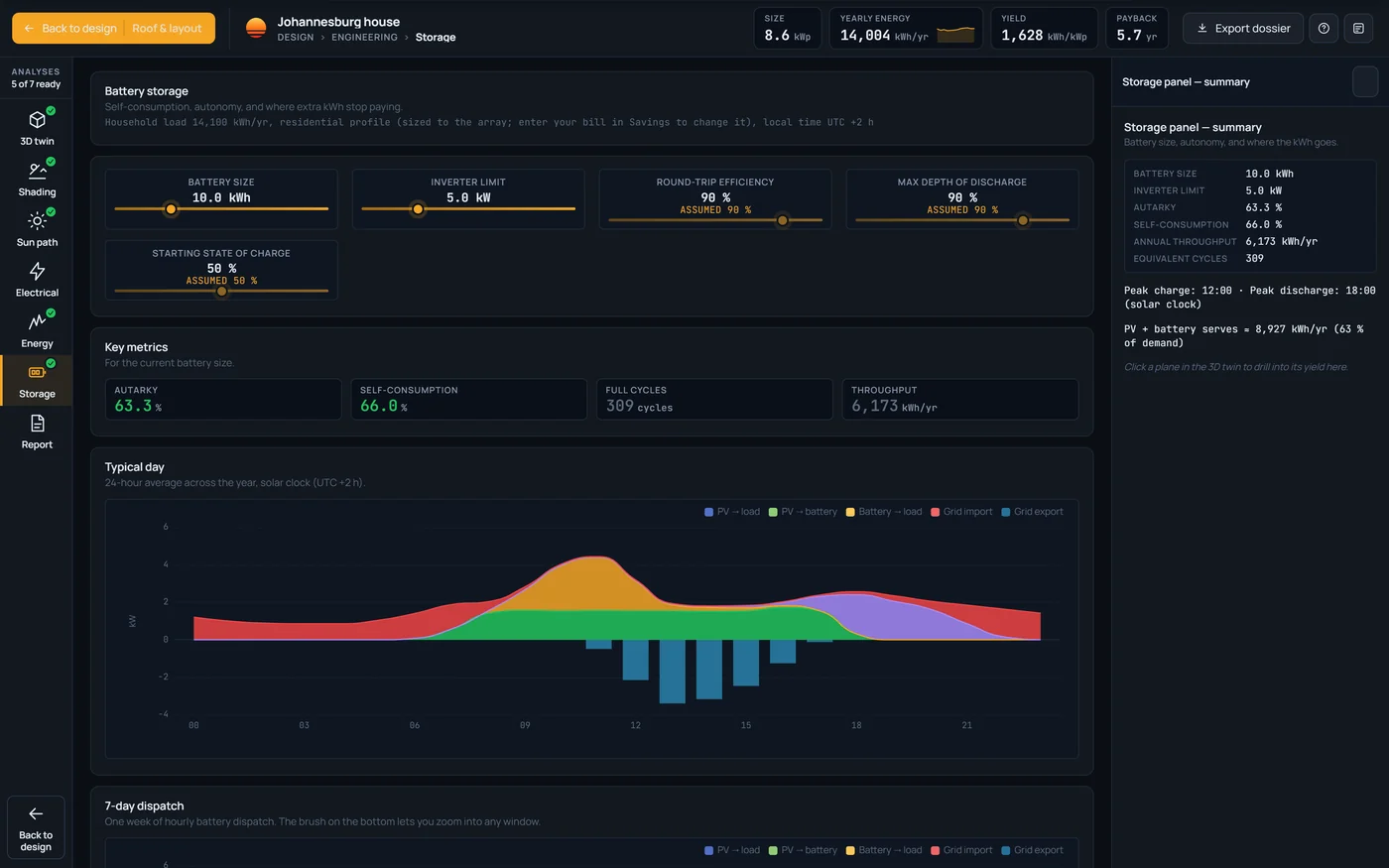Select DESIGN in the breadcrumb
1389x868 pixels.
(x=296, y=37)
